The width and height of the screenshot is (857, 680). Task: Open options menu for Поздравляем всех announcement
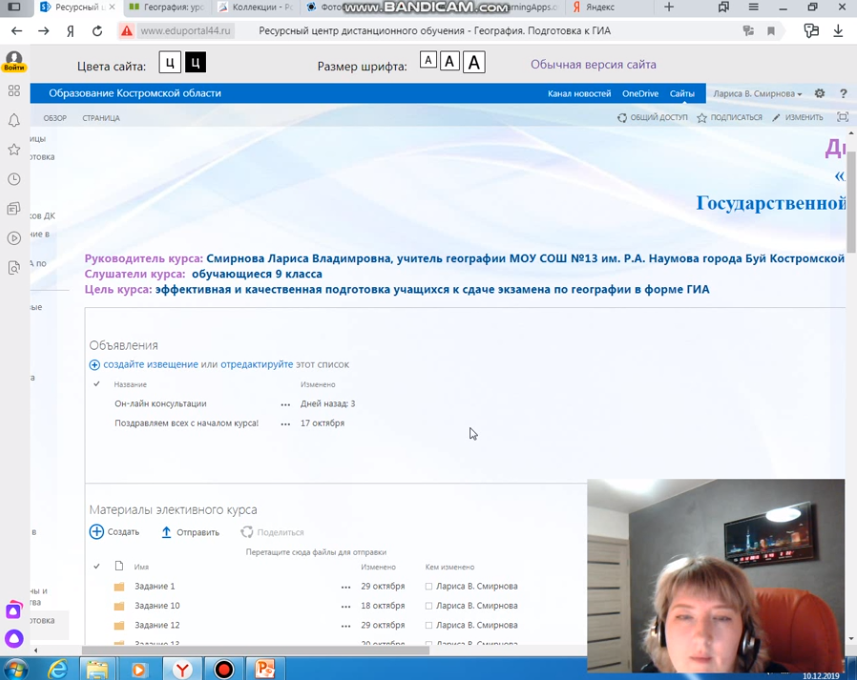click(285, 424)
